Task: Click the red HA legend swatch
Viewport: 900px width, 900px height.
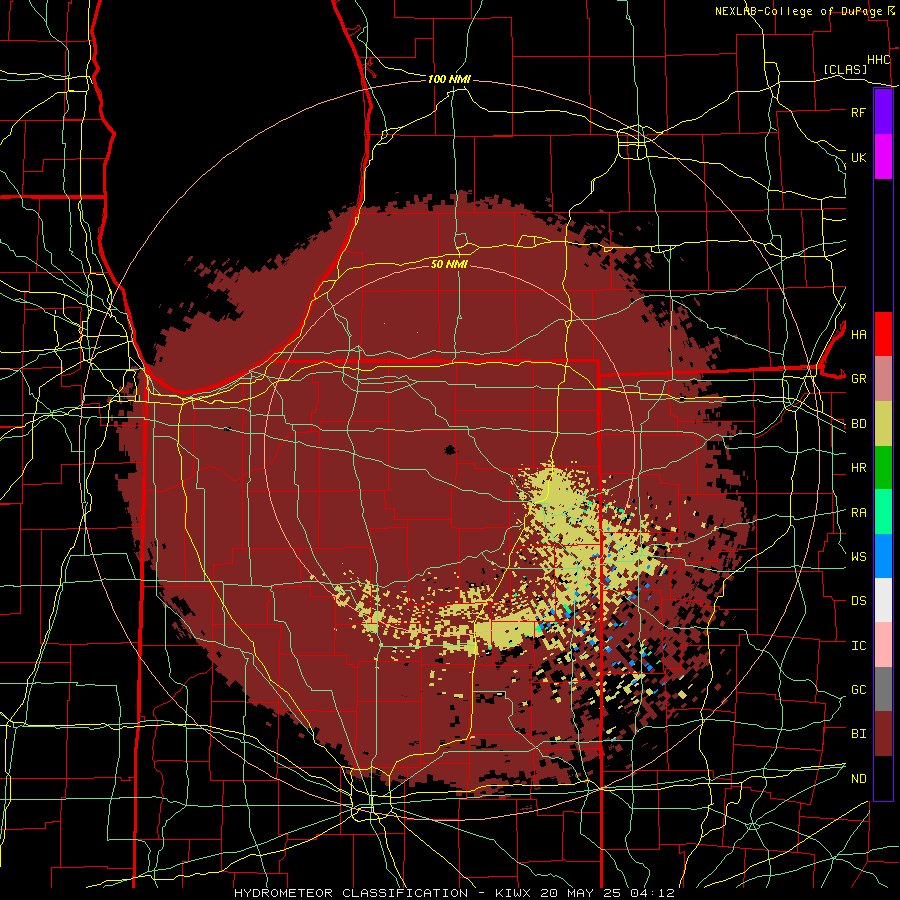Action: pos(883,334)
